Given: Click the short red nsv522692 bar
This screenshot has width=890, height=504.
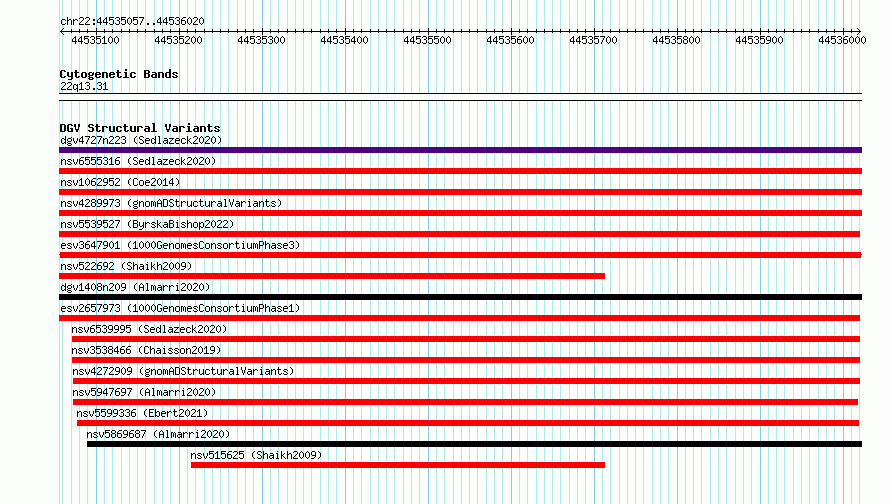Looking at the screenshot, I should [x=332, y=276].
